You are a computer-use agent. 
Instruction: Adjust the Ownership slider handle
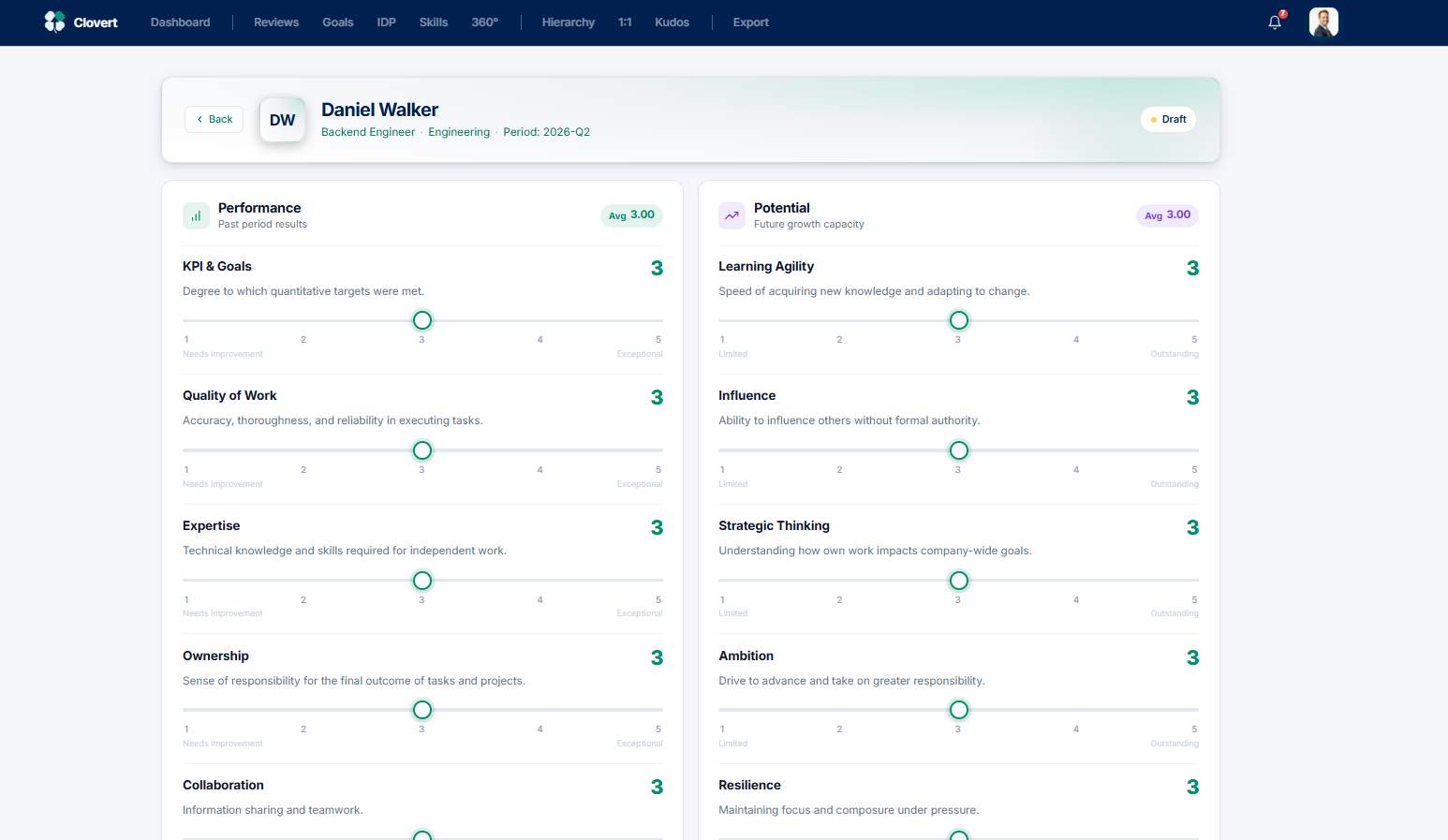(422, 710)
